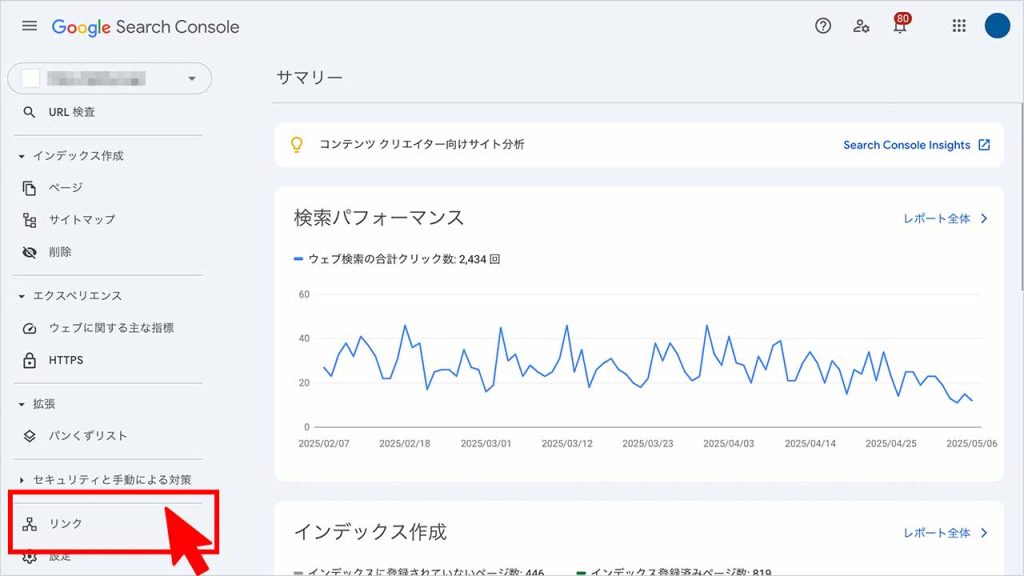Click the HTTPS lock icon
The height and width of the screenshot is (576, 1024).
(29, 360)
